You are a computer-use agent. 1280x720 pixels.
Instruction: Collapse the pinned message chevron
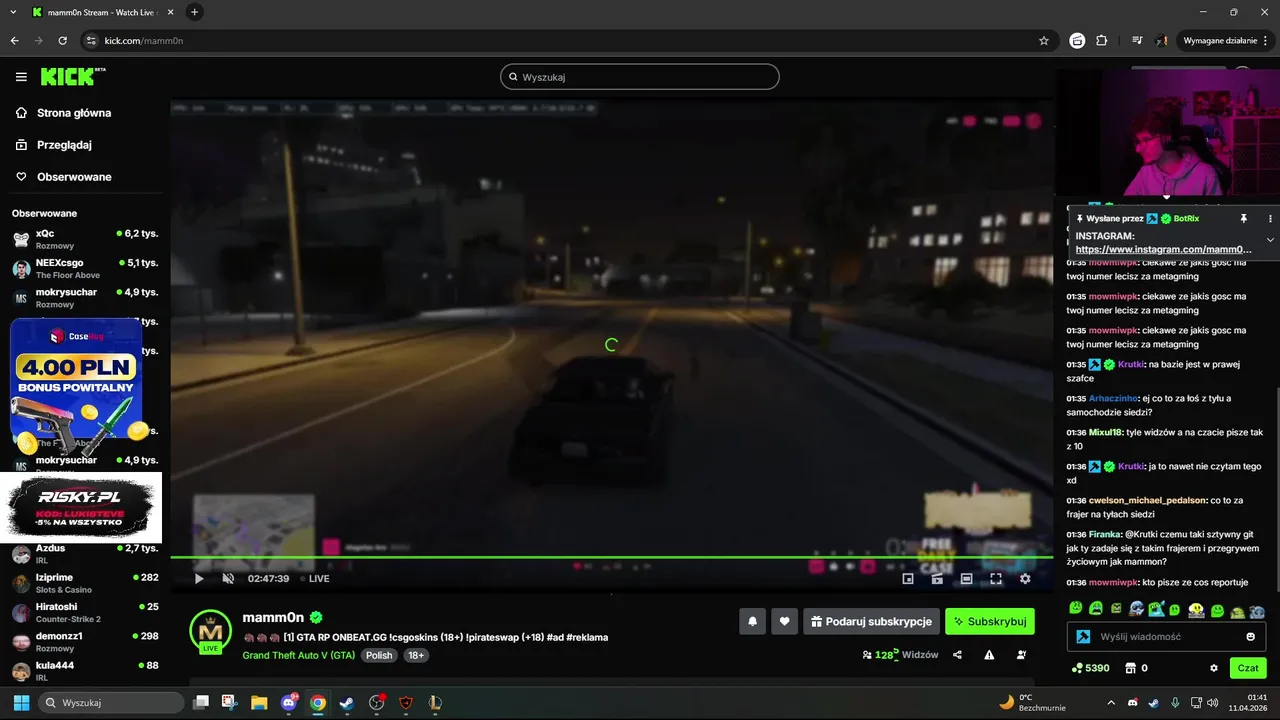(x=1270, y=240)
